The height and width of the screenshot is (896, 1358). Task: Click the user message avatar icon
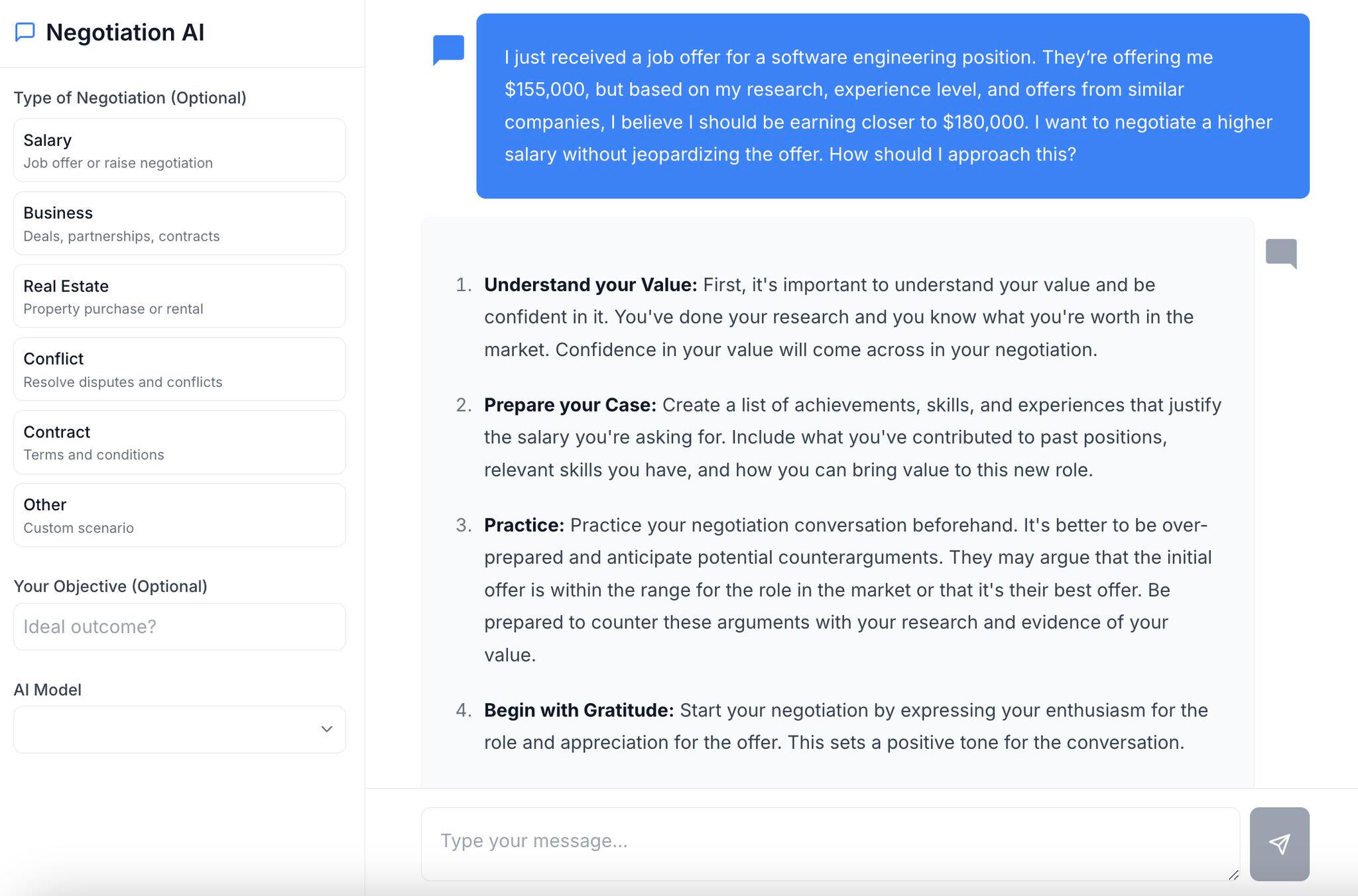449,50
